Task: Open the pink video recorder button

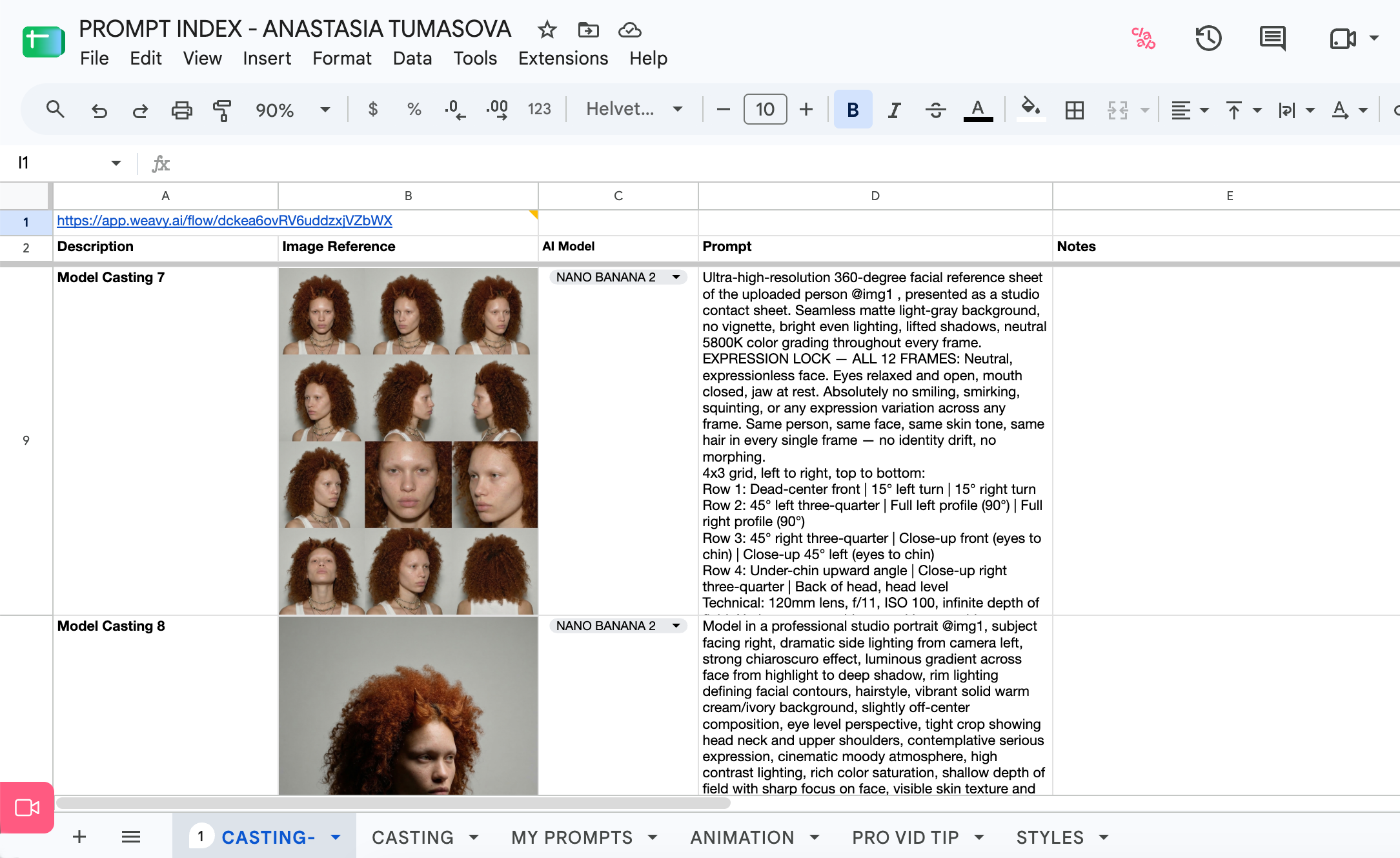Action: pos(27,807)
